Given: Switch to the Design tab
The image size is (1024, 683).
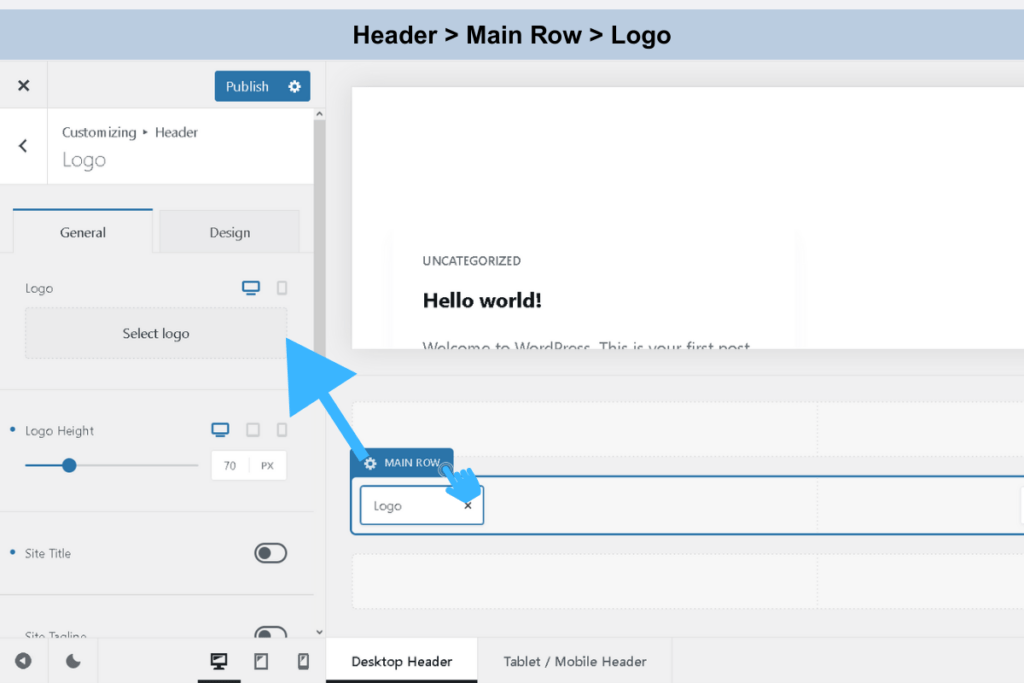Looking at the screenshot, I should [229, 231].
